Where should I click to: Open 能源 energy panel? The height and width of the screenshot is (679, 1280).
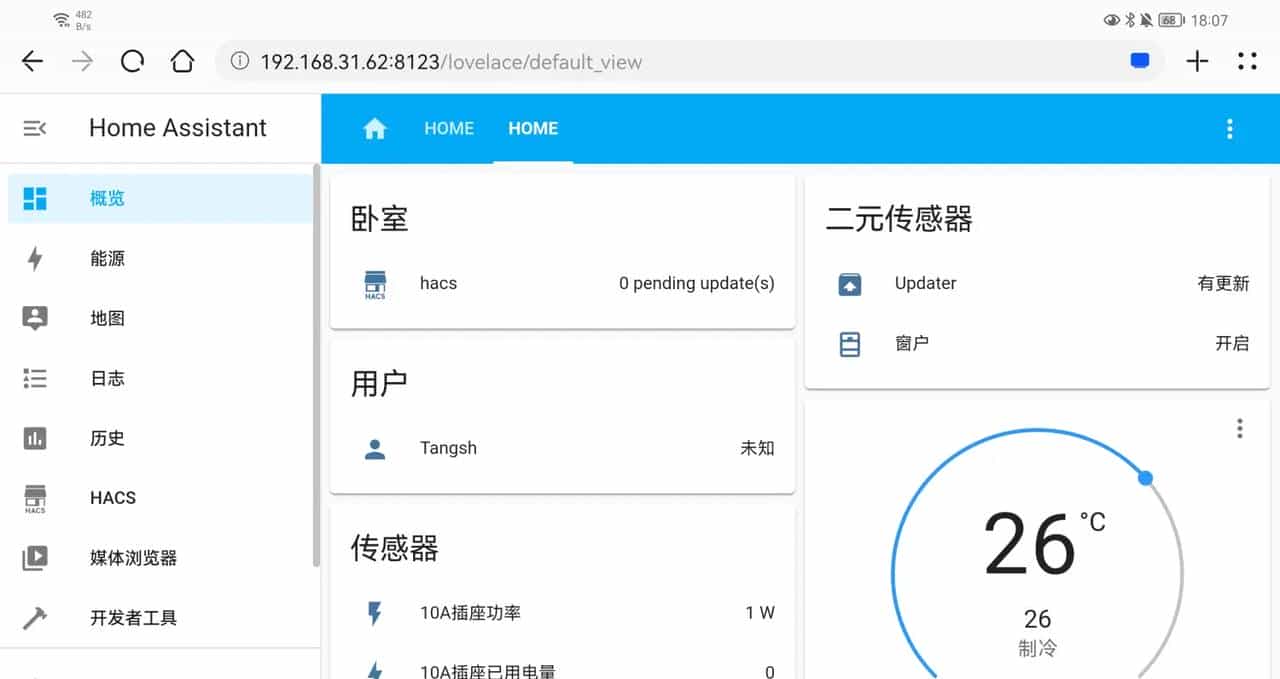107,258
